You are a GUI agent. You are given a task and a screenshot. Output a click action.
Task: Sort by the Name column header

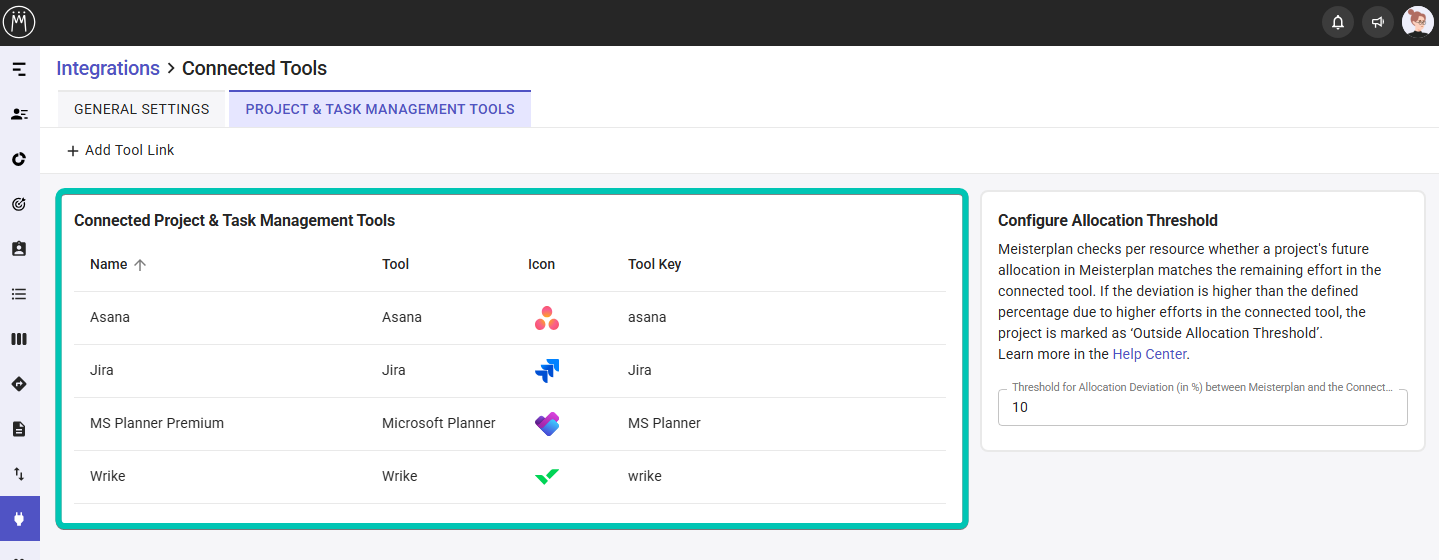108,264
